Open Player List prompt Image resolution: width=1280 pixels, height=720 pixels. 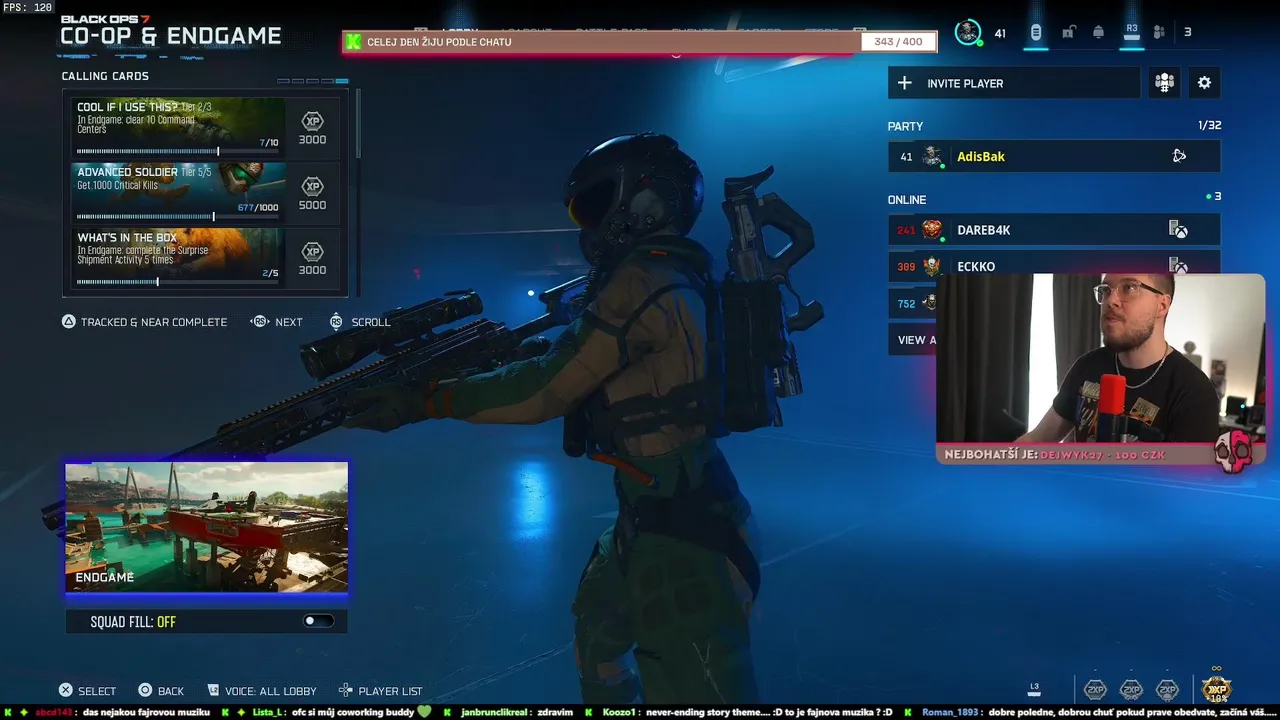pyautogui.click(x=380, y=691)
